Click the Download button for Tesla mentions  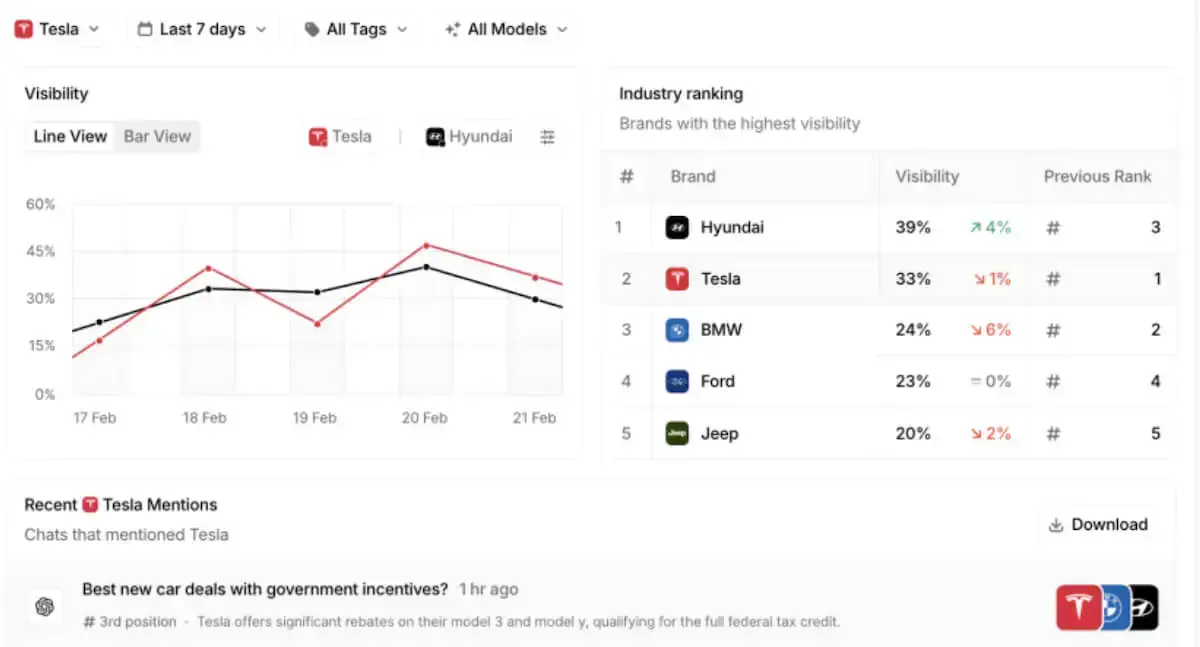pyautogui.click(x=1098, y=524)
